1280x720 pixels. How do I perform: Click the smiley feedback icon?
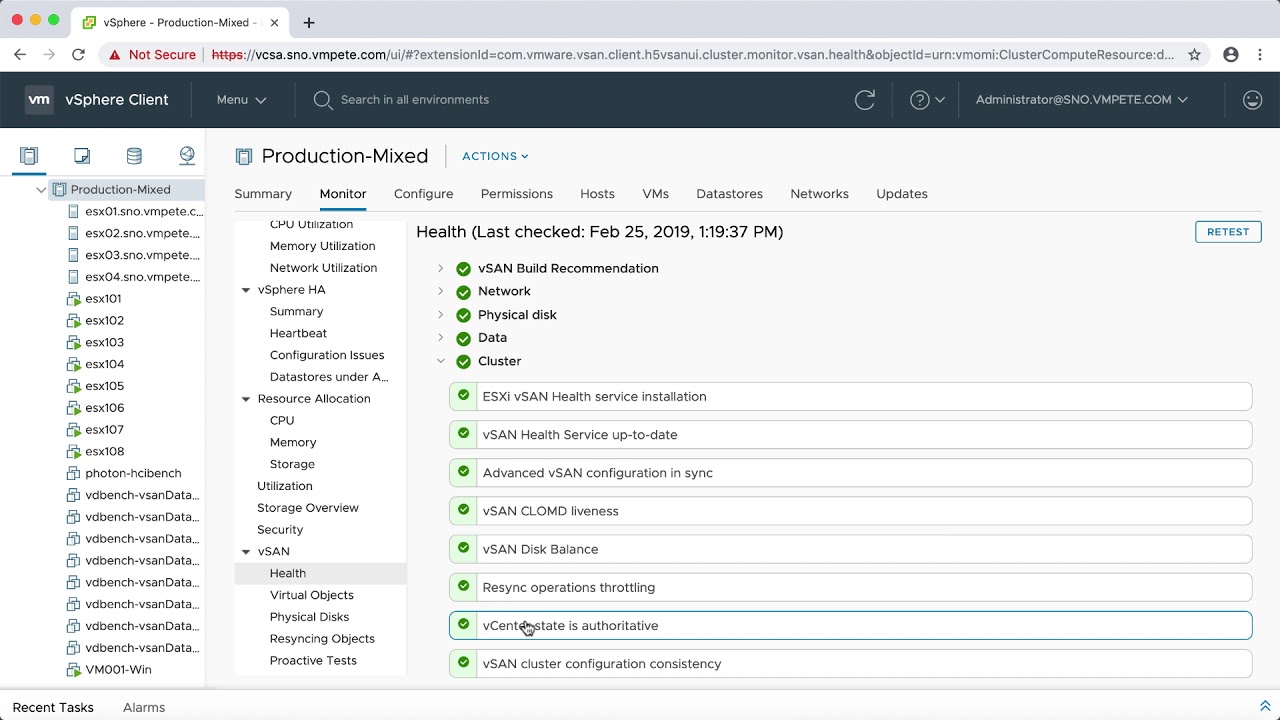pyautogui.click(x=1252, y=100)
